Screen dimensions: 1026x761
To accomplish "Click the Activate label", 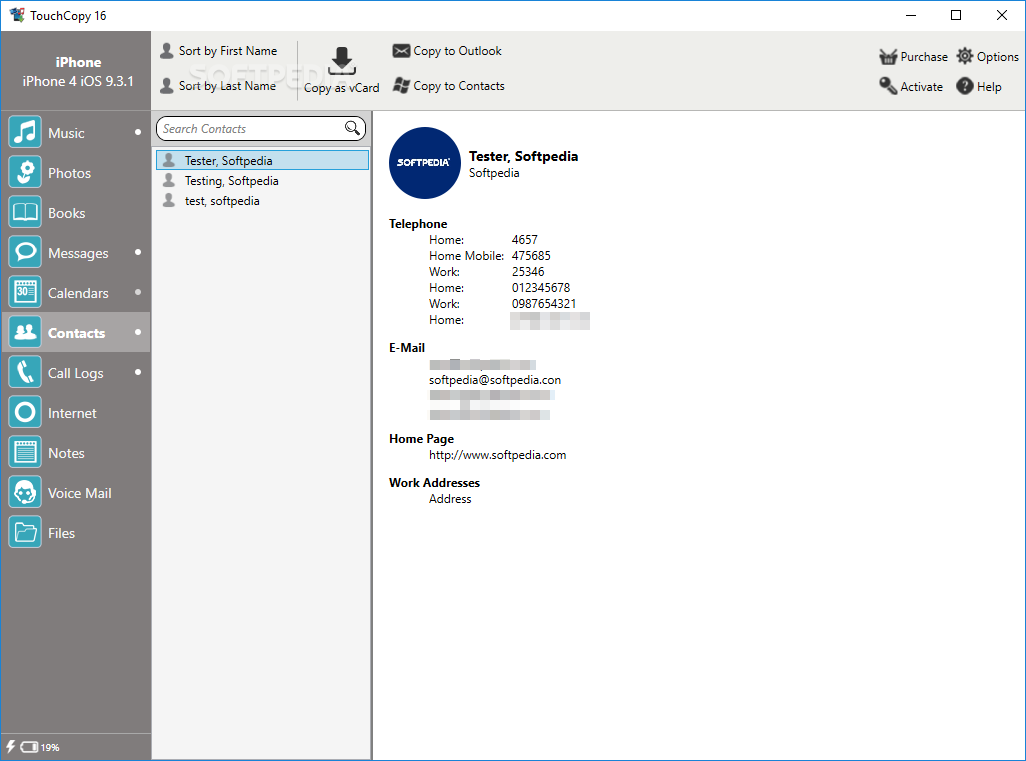I will [x=921, y=86].
